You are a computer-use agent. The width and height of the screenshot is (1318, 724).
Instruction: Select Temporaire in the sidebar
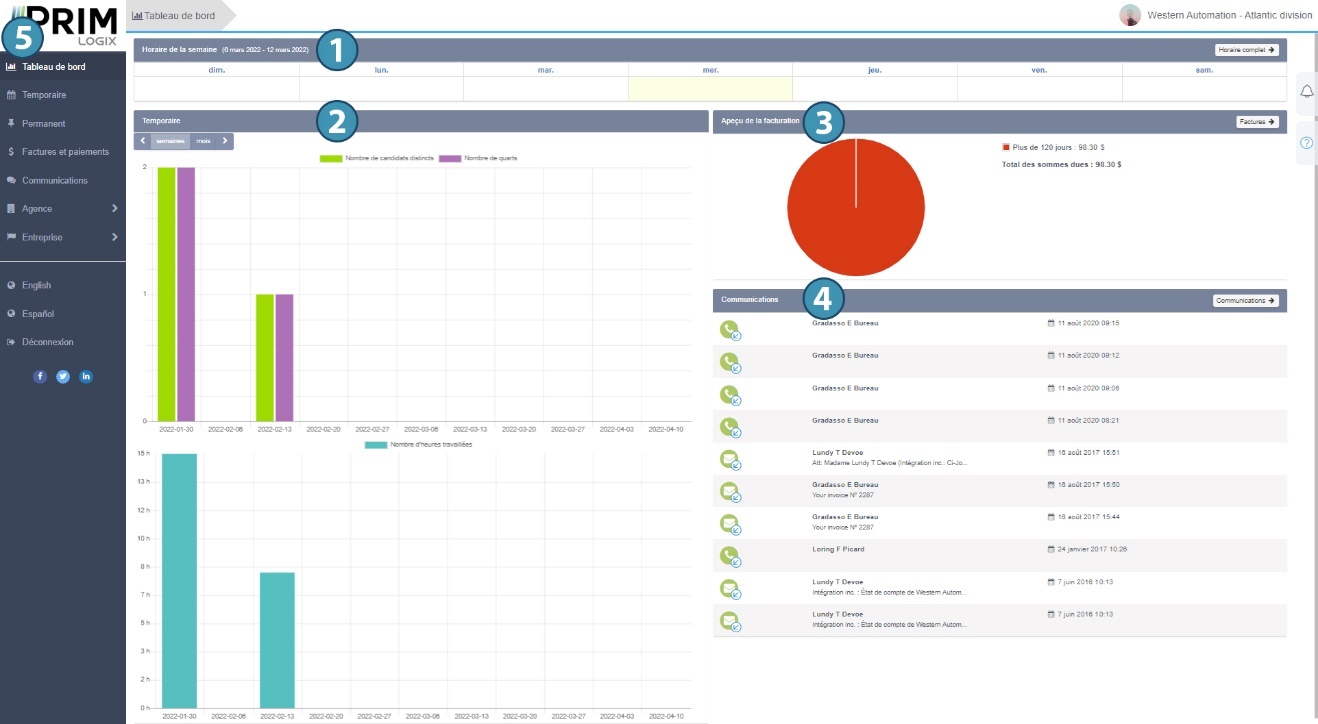point(44,95)
